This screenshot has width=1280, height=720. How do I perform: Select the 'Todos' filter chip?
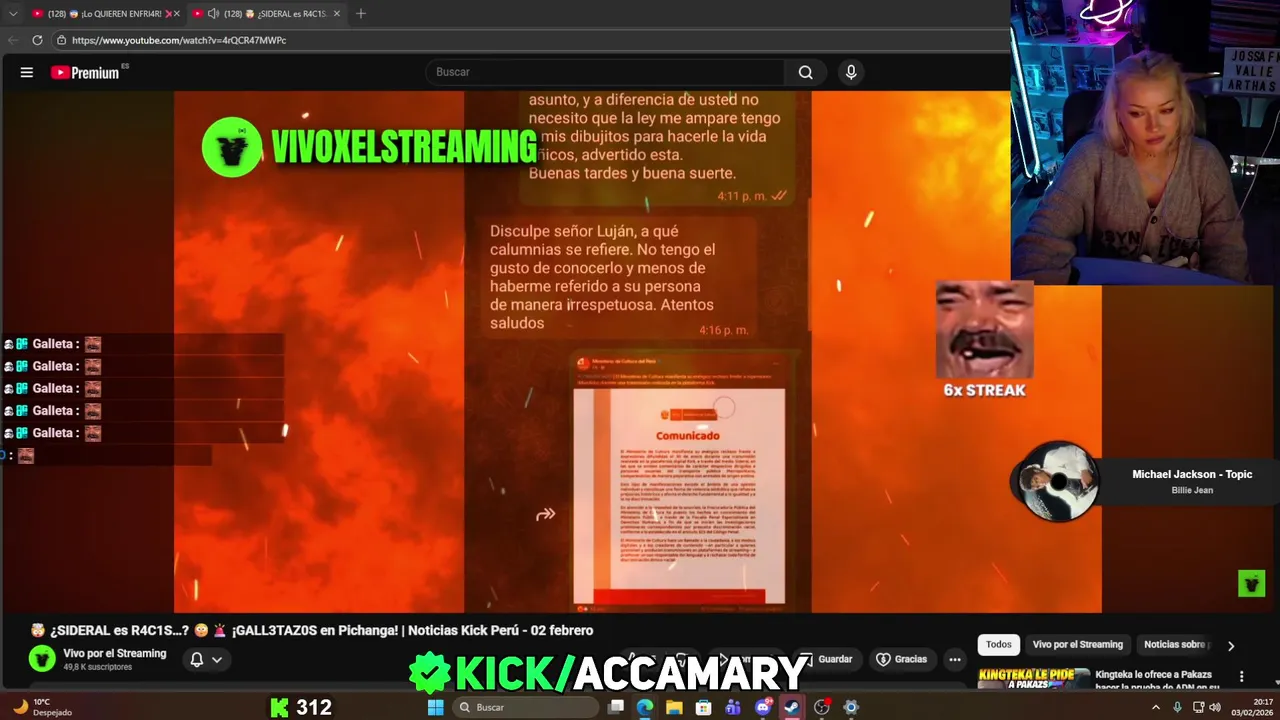[999, 644]
